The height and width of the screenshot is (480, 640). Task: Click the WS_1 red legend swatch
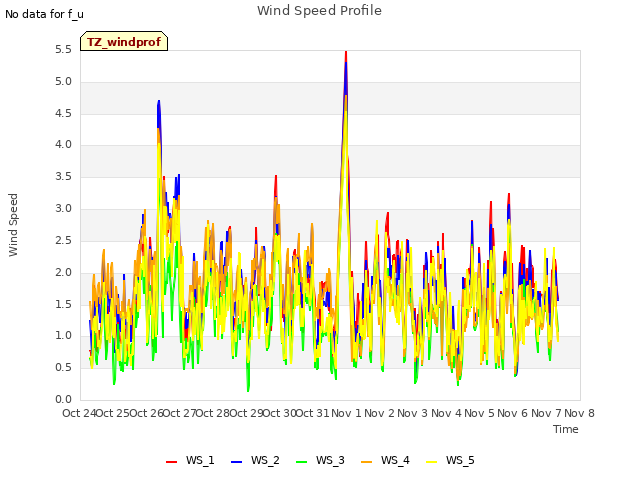click(171, 461)
